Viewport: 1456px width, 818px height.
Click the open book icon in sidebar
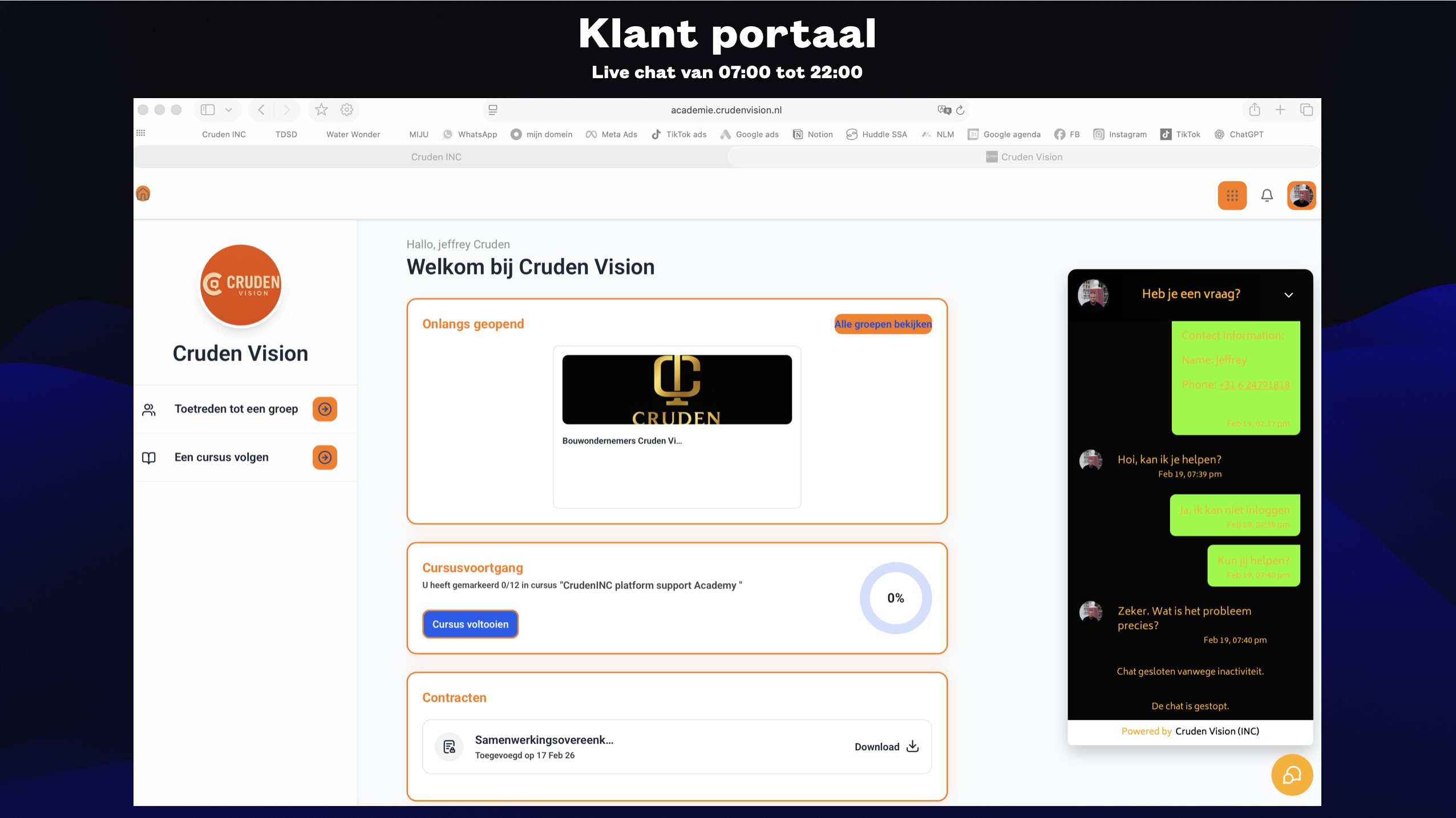click(x=149, y=457)
